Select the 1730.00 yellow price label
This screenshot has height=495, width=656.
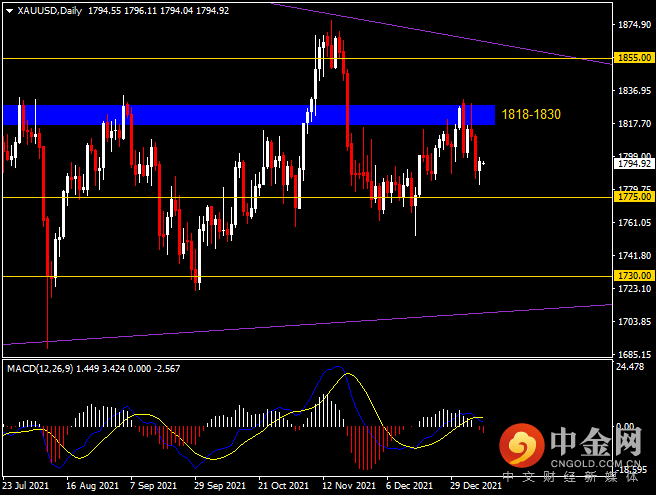click(x=634, y=276)
